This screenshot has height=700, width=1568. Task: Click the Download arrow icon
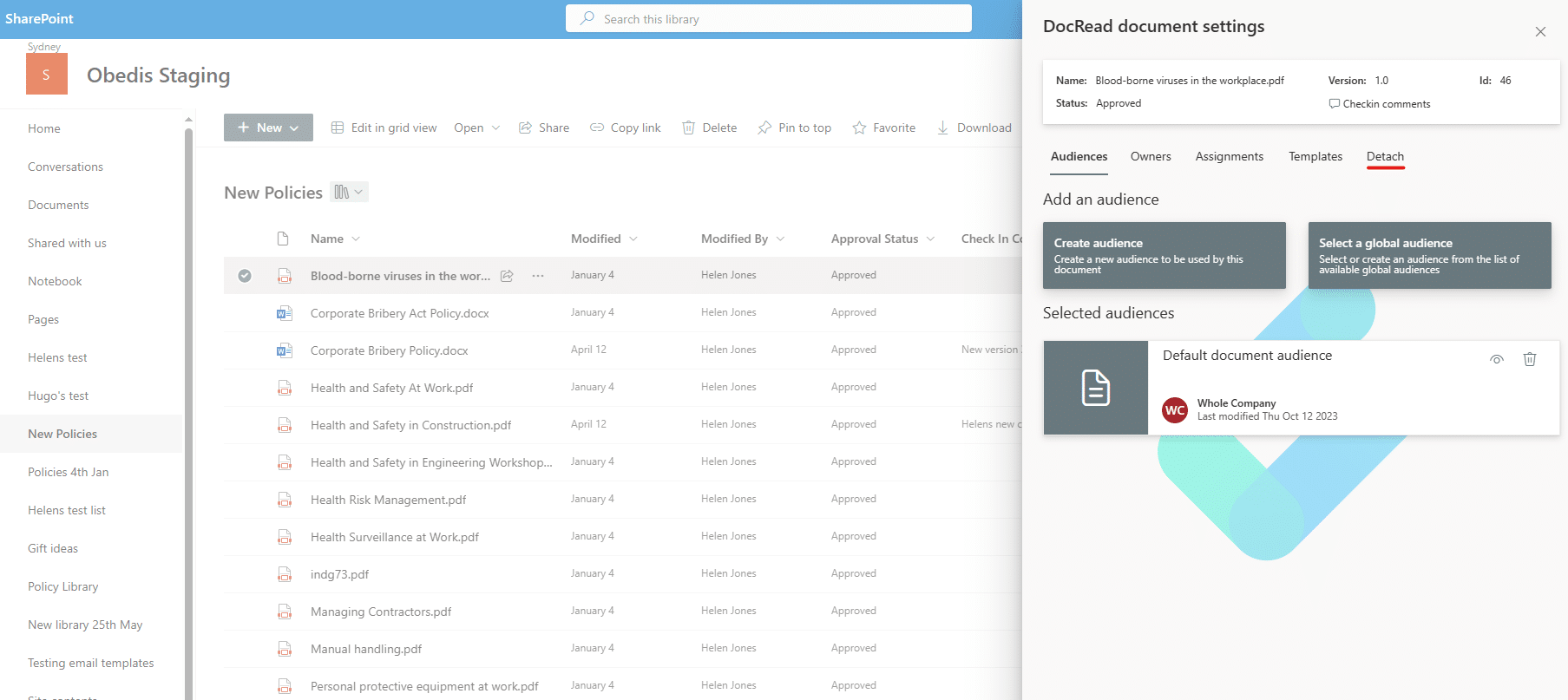(942, 128)
